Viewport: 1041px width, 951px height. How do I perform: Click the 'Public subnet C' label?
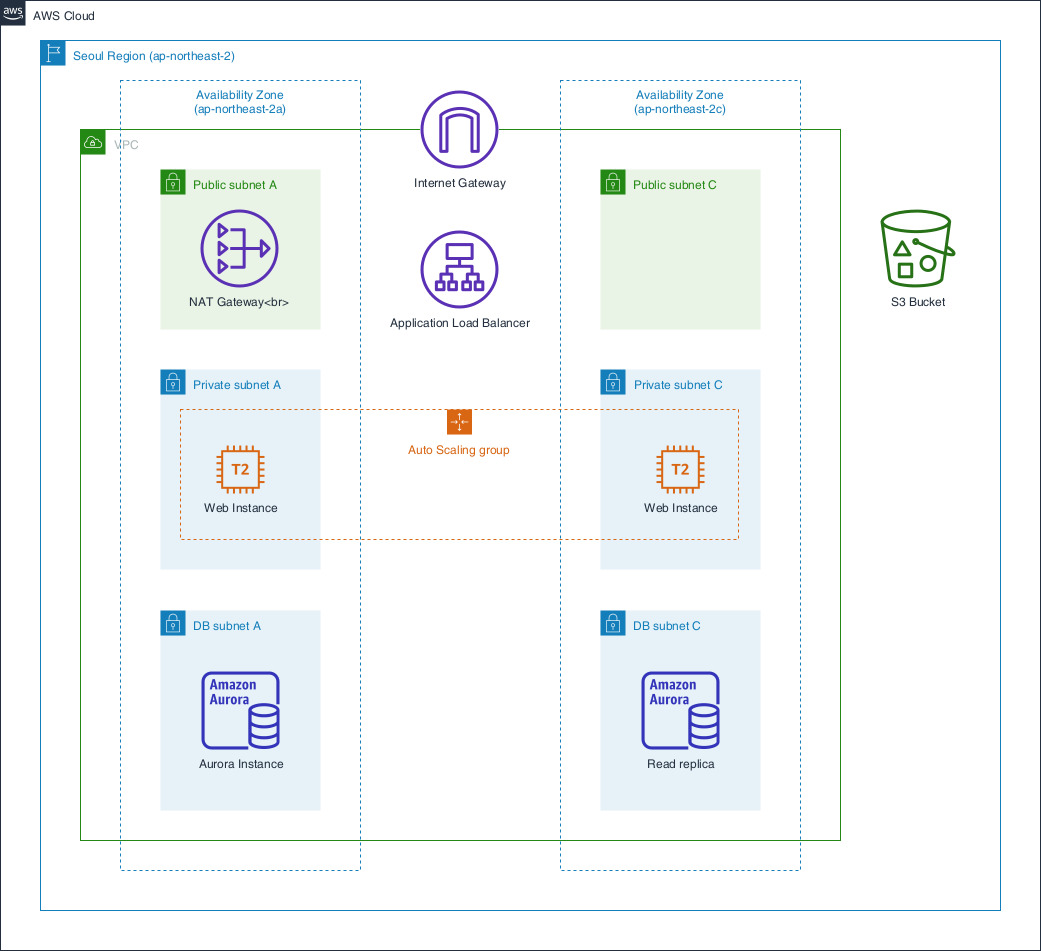click(x=675, y=185)
